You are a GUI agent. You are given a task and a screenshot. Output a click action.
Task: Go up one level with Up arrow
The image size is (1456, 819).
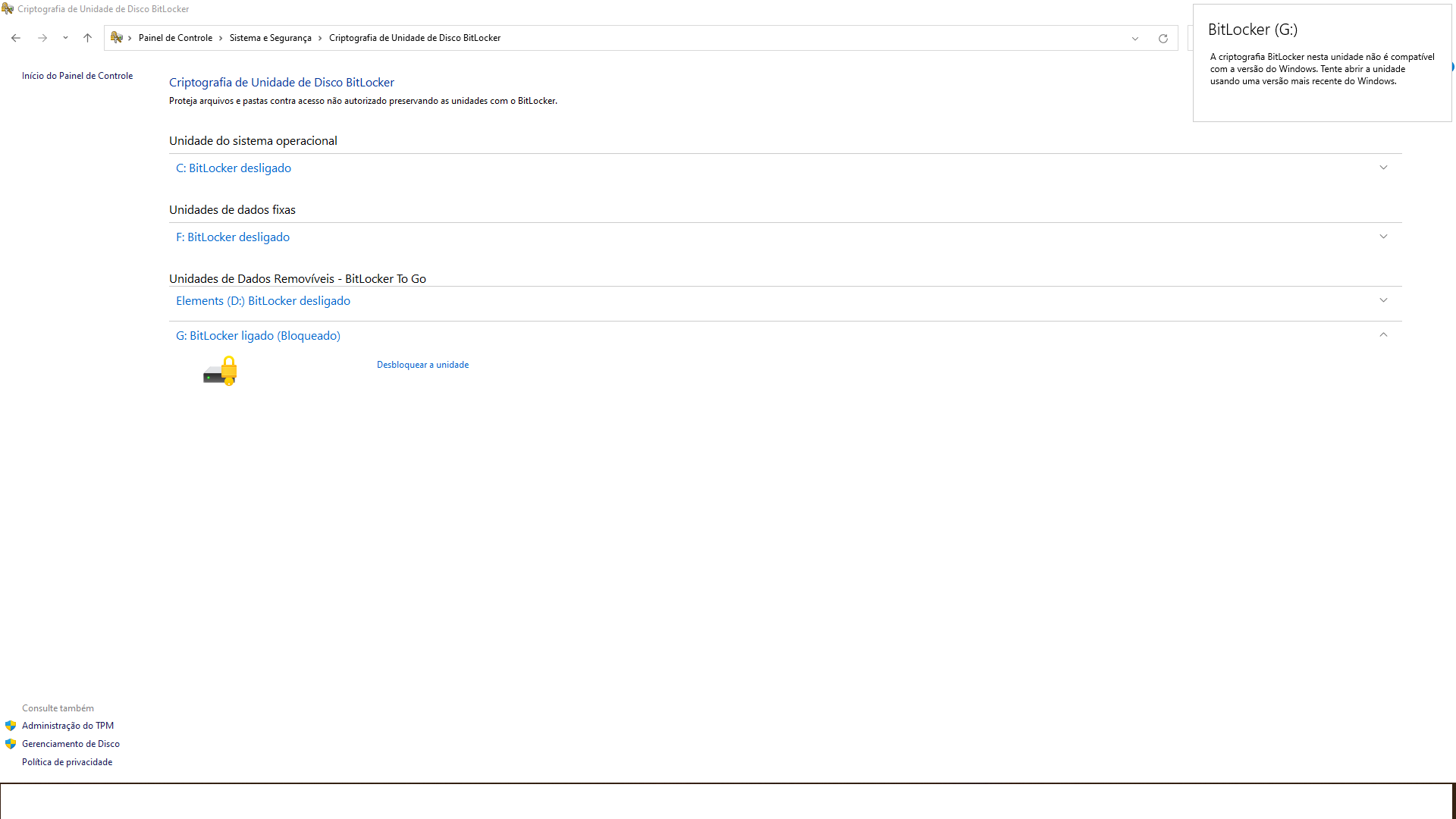(x=87, y=38)
